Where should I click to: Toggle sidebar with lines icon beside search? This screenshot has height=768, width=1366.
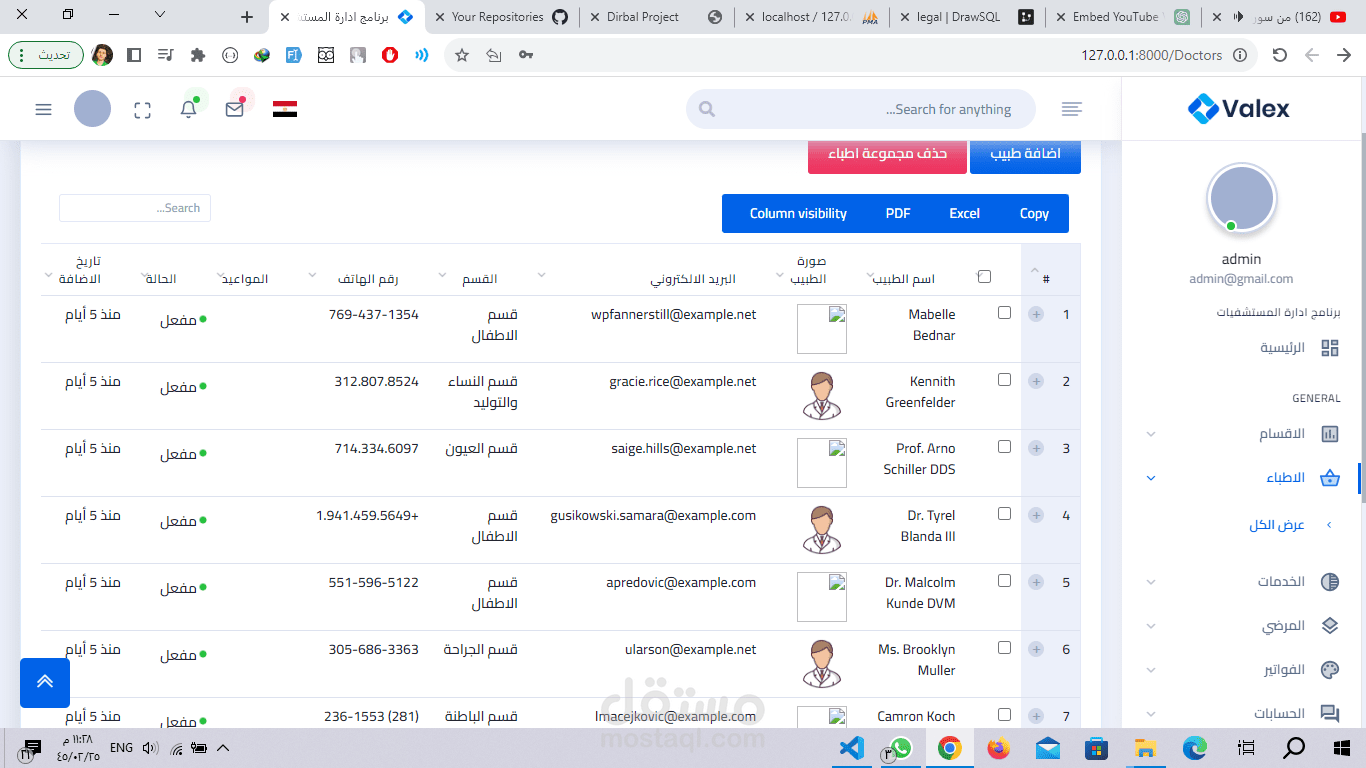[x=1072, y=109]
